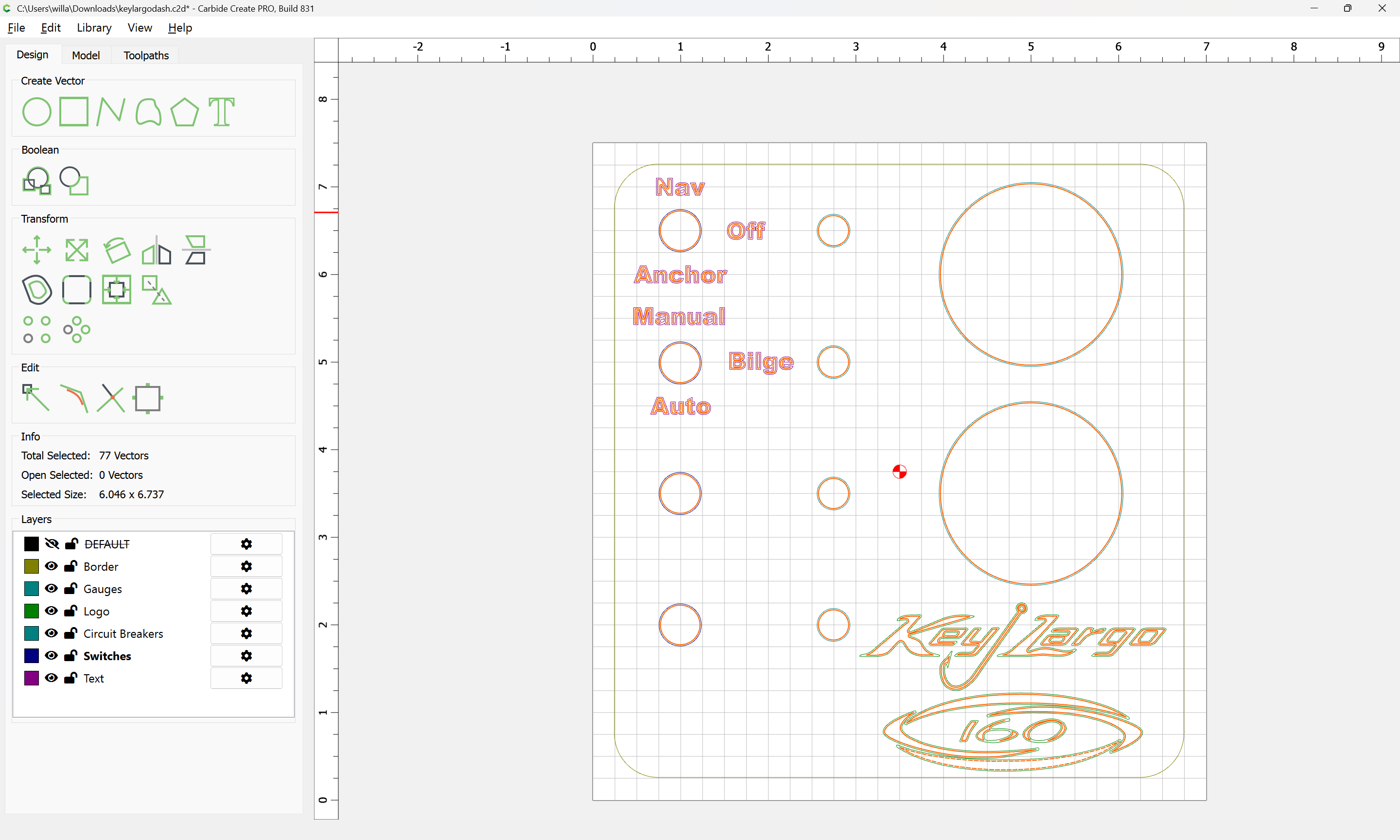Select the Create Curve tool
Image resolution: width=1400 pixels, height=840 pixels.
coord(148,111)
